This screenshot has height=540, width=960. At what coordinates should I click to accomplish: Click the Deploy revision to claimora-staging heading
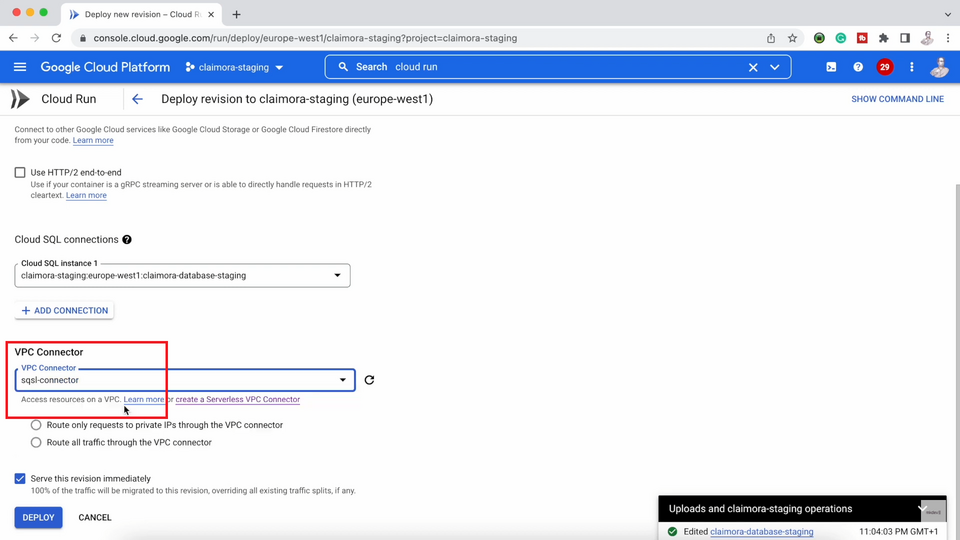coord(297,99)
